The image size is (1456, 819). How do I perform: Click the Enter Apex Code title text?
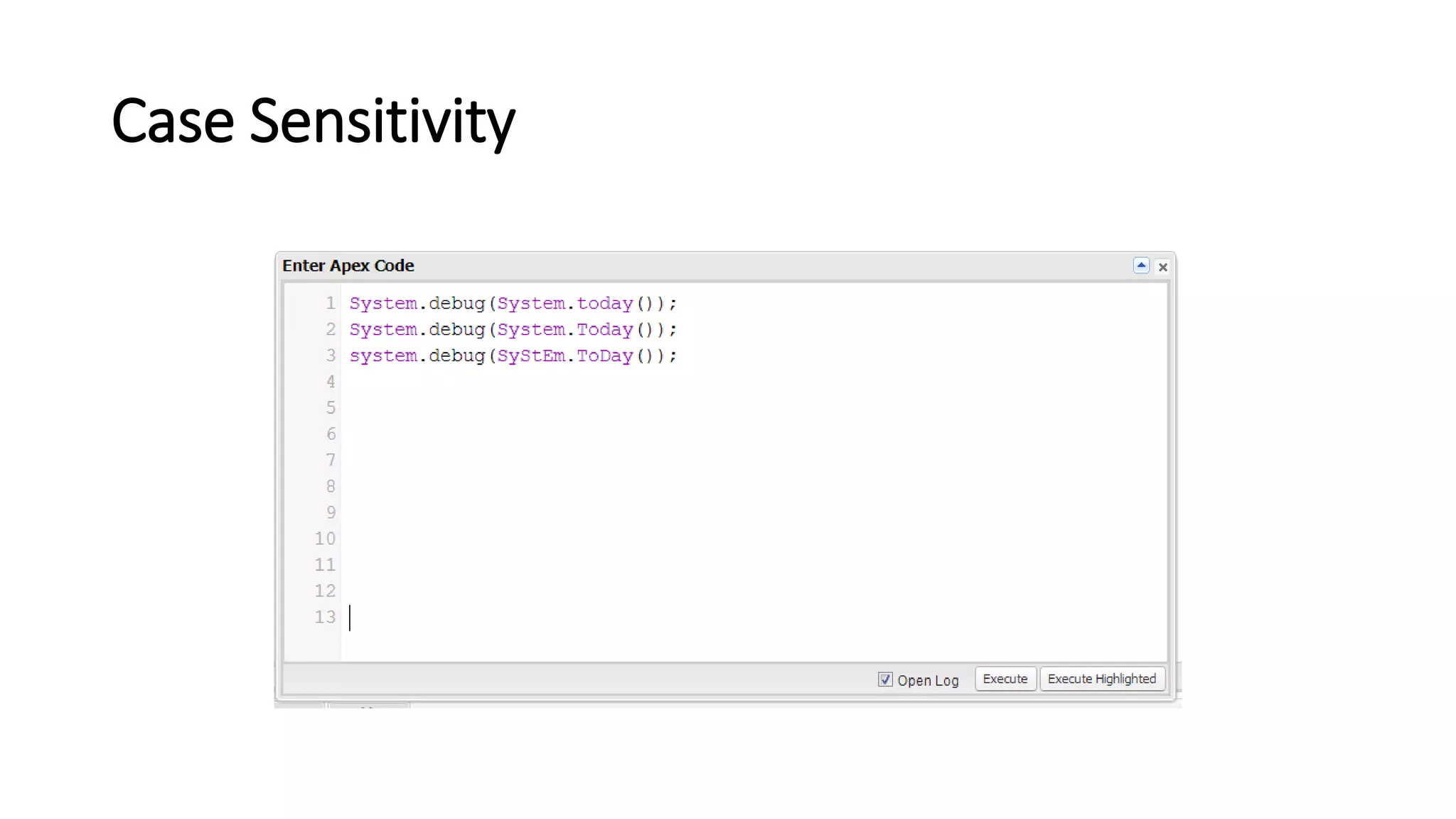coord(348,266)
